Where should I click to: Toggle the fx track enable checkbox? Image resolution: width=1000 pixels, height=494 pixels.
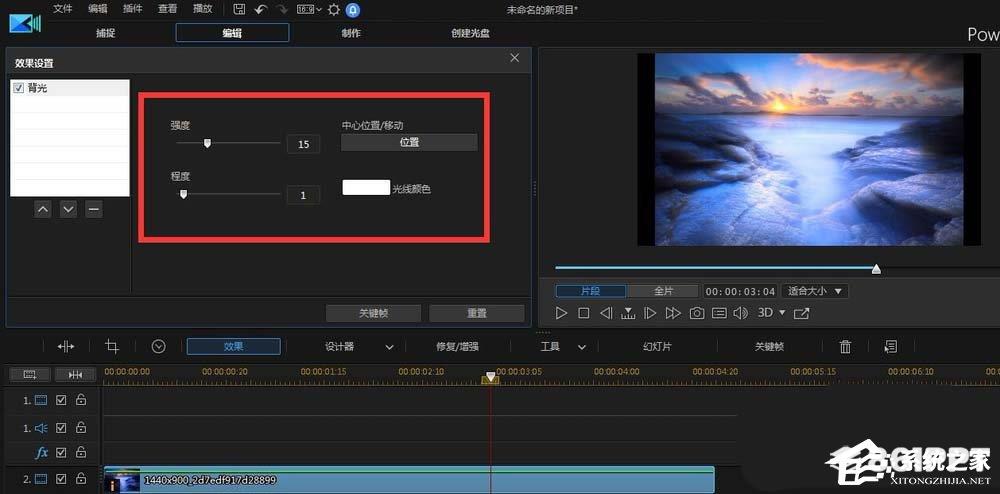pyautogui.click(x=61, y=453)
